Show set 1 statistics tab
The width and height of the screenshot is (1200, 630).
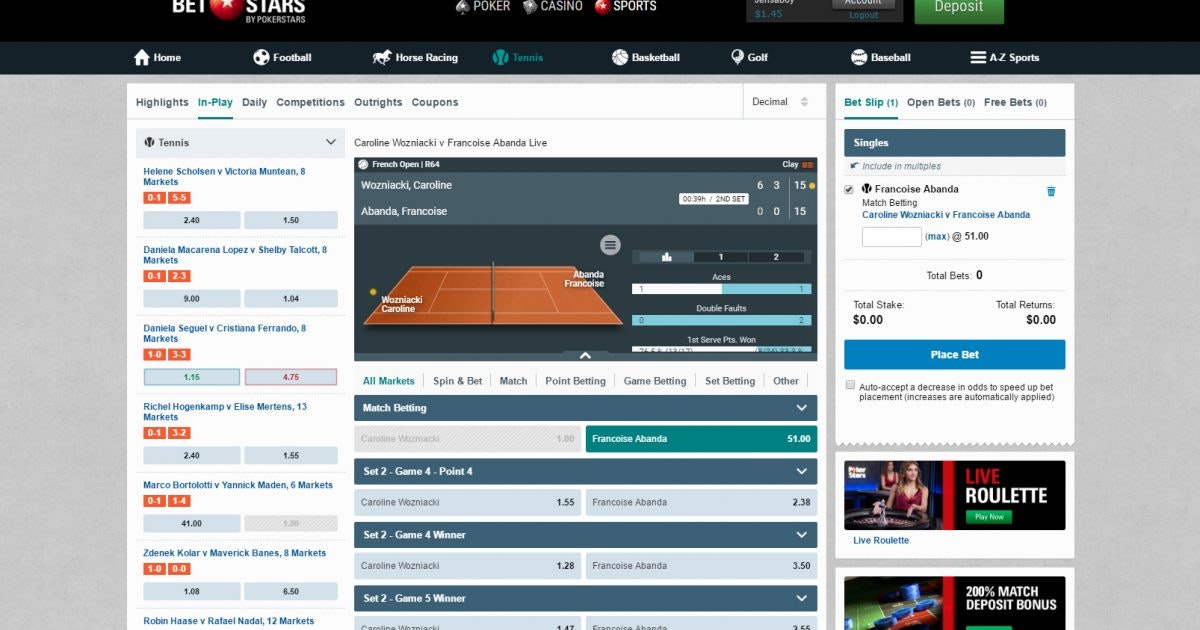click(721, 257)
